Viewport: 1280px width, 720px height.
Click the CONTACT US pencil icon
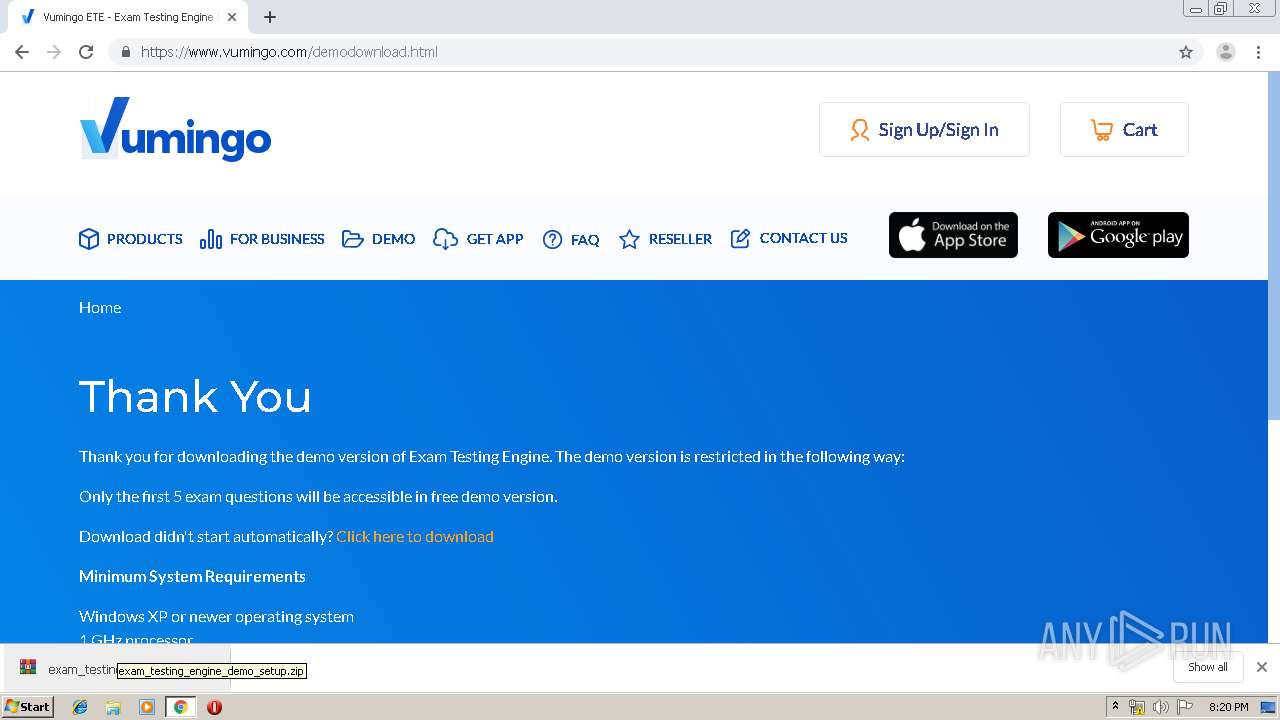click(740, 238)
